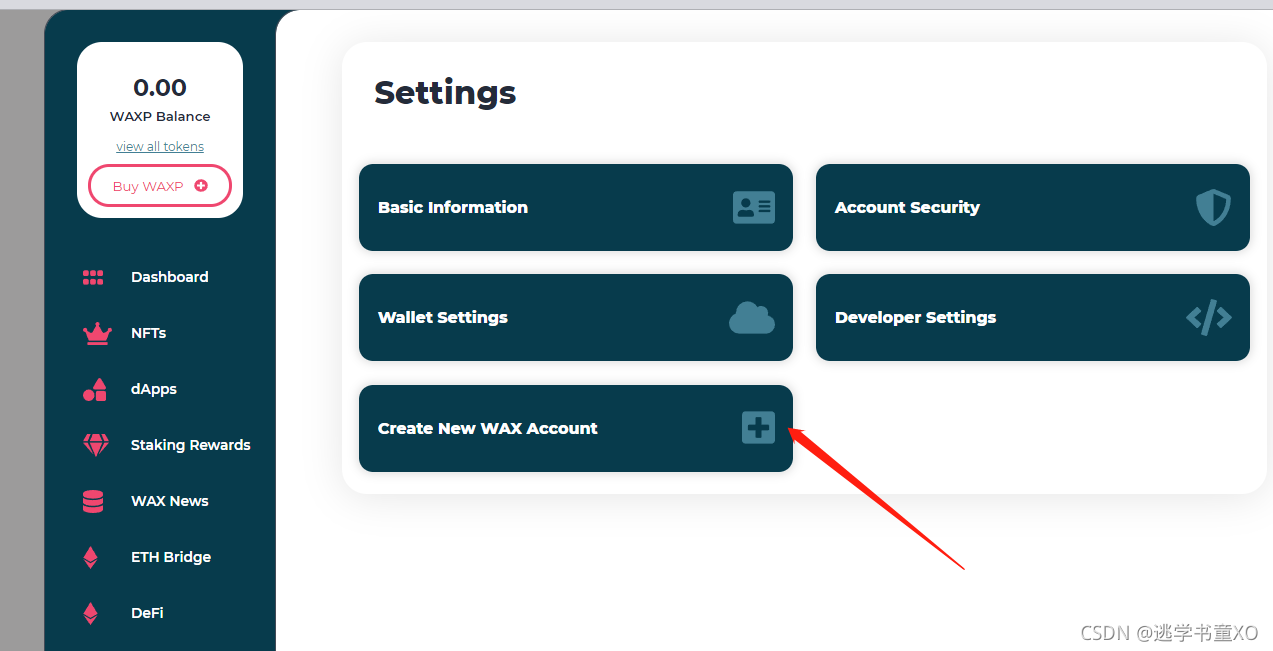Viewport: 1273px width, 651px height.
Task: Select Staking Rewards in the sidebar
Action: [x=190, y=445]
